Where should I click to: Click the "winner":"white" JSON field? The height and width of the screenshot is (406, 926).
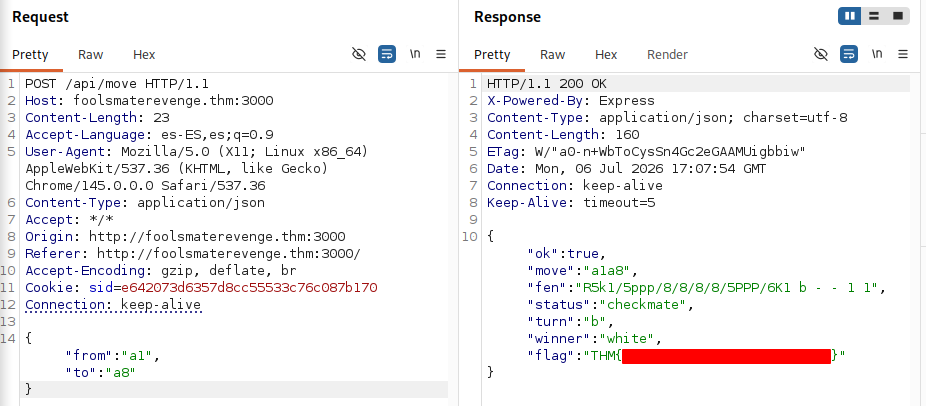point(595,339)
